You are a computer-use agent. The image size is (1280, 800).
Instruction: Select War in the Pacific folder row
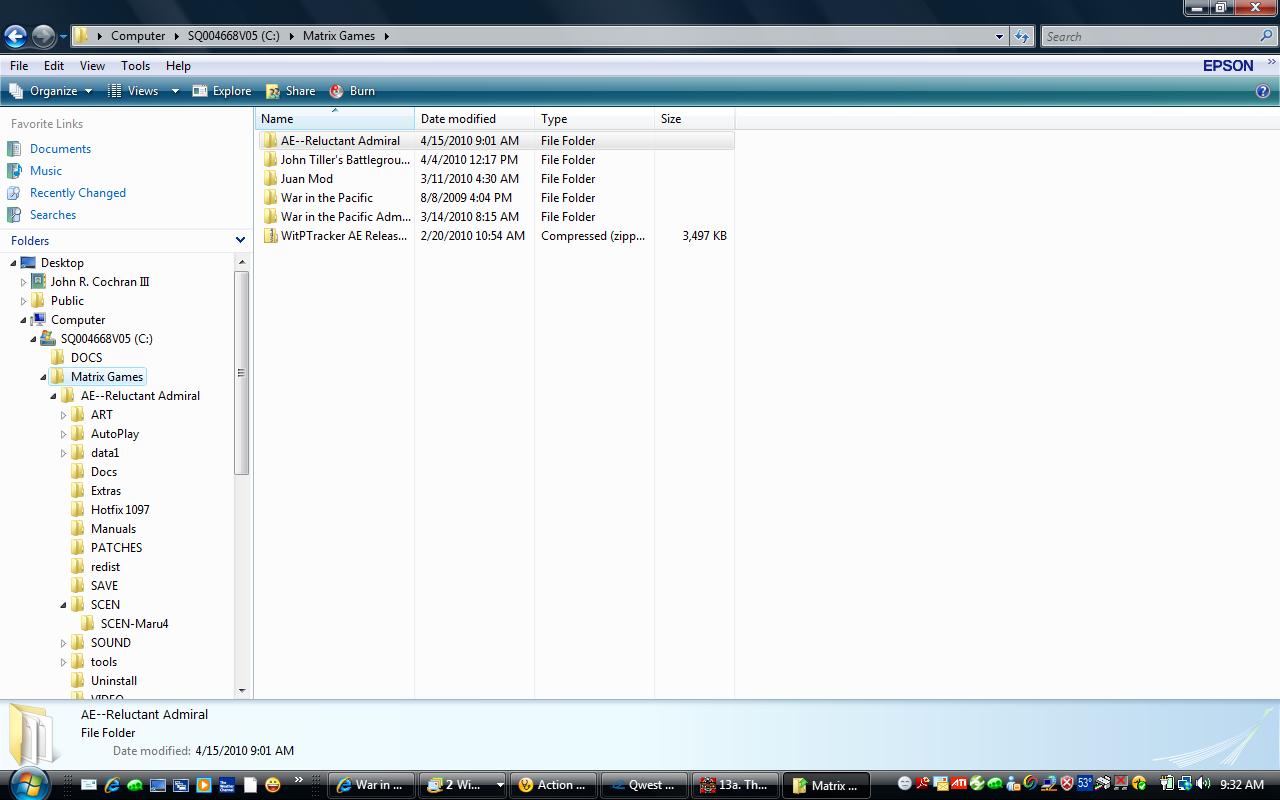[497, 198]
